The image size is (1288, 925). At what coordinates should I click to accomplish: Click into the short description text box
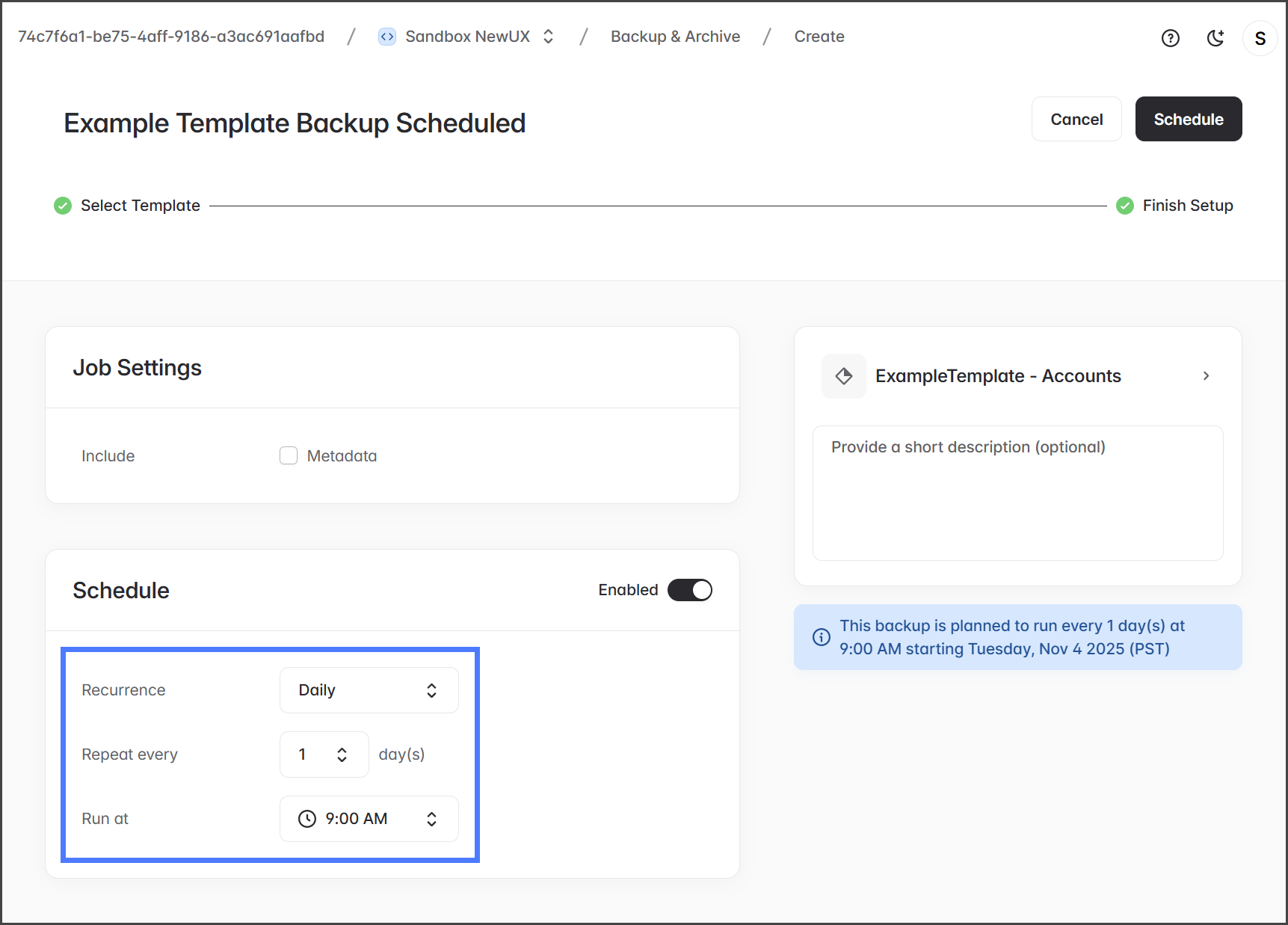pos(1017,493)
